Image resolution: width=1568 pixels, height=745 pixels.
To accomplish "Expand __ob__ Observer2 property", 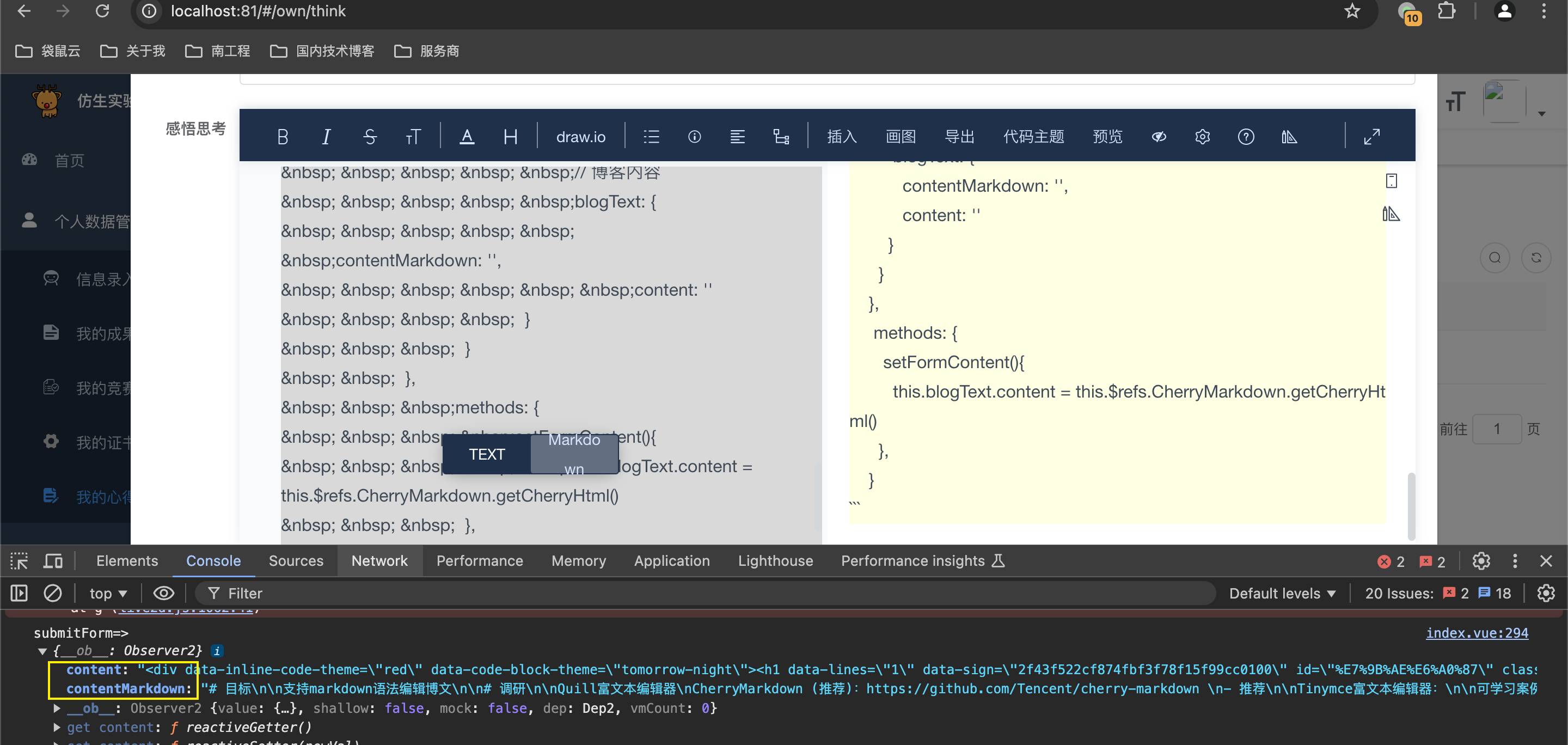I will click(57, 708).
